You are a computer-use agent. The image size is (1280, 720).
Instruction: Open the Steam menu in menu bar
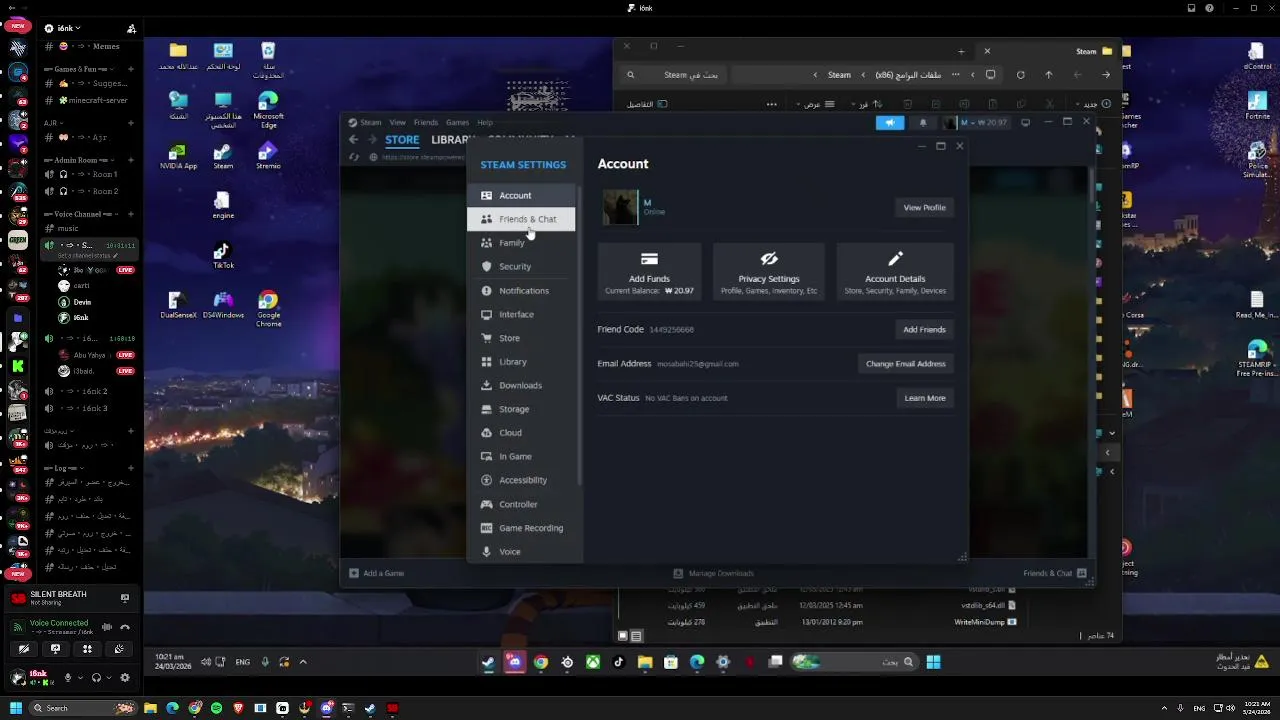(x=370, y=123)
